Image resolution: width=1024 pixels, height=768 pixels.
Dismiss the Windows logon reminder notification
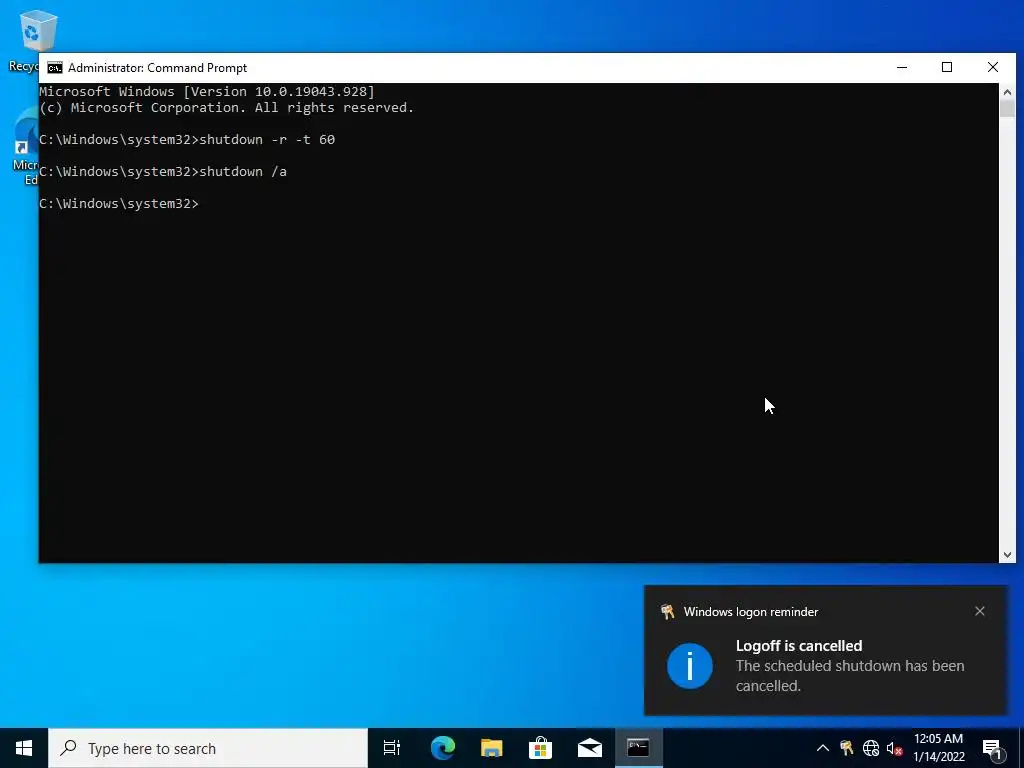pyautogui.click(x=980, y=611)
